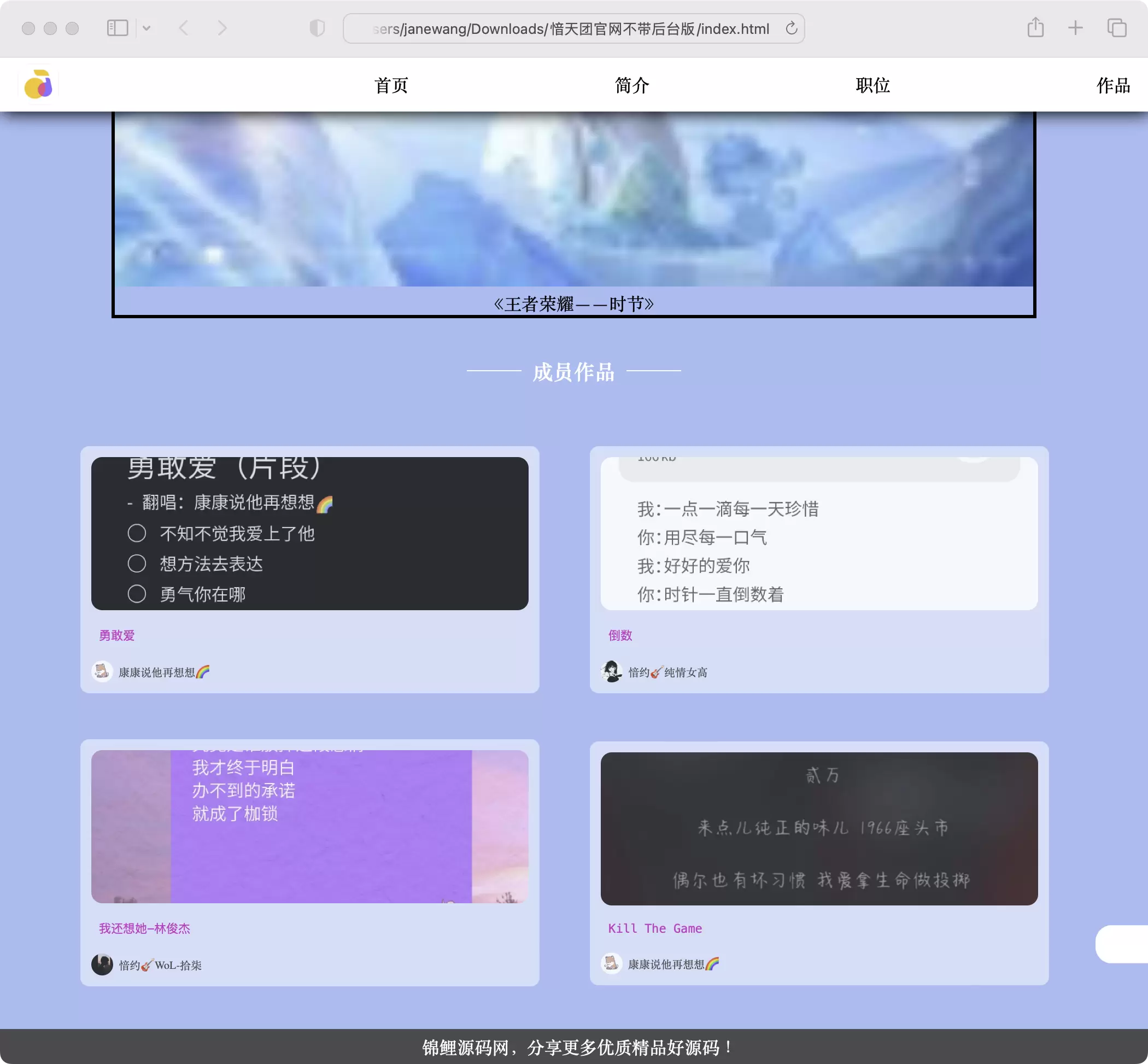Click avatar of 愔约纯情女高
Screen dimensions: 1148x1064
tap(611, 671)
